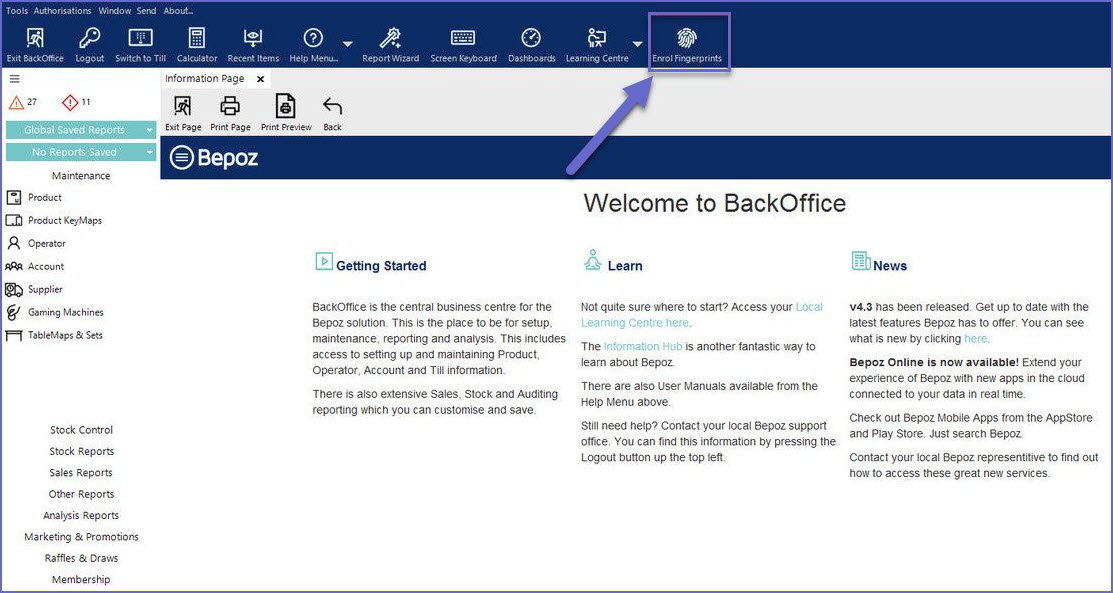This screenshot has width=1113, height=593.
Task: Launch the Report Wizard
Action: click(390, 40)
